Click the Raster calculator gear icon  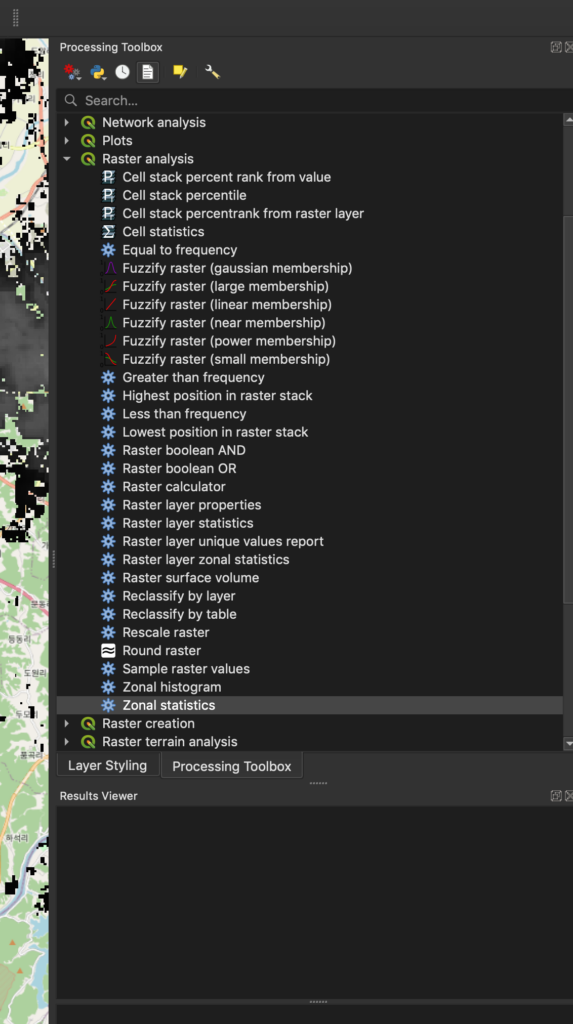[108, 487]
